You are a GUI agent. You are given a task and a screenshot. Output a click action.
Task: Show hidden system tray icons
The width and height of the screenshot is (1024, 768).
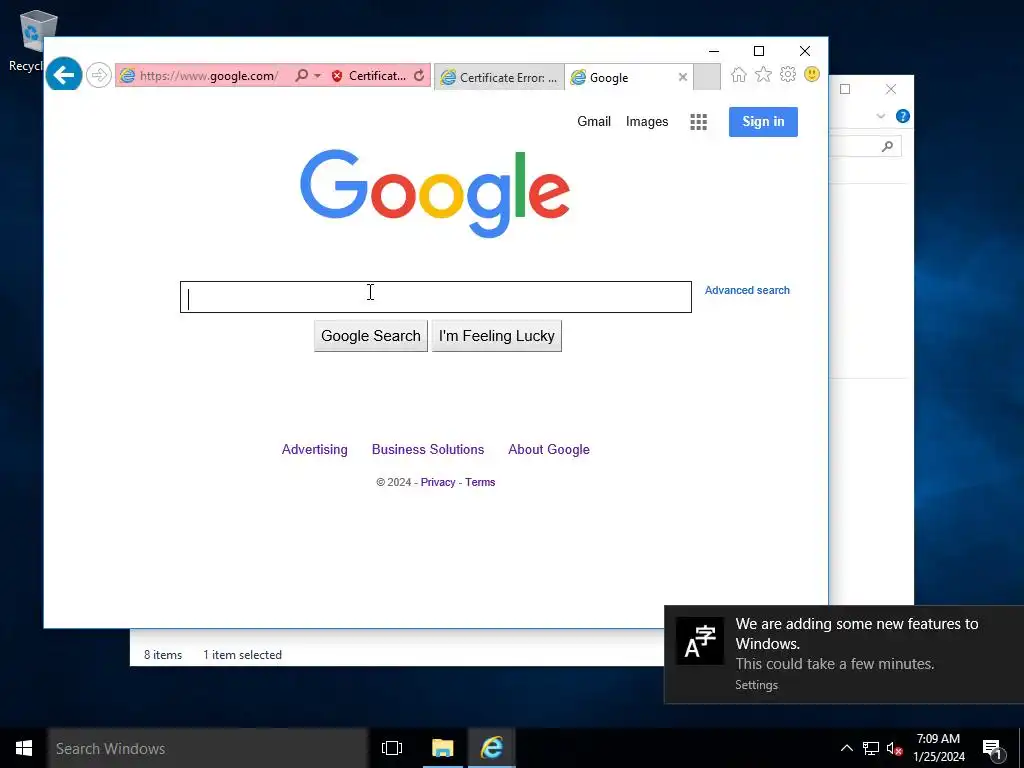846,748
